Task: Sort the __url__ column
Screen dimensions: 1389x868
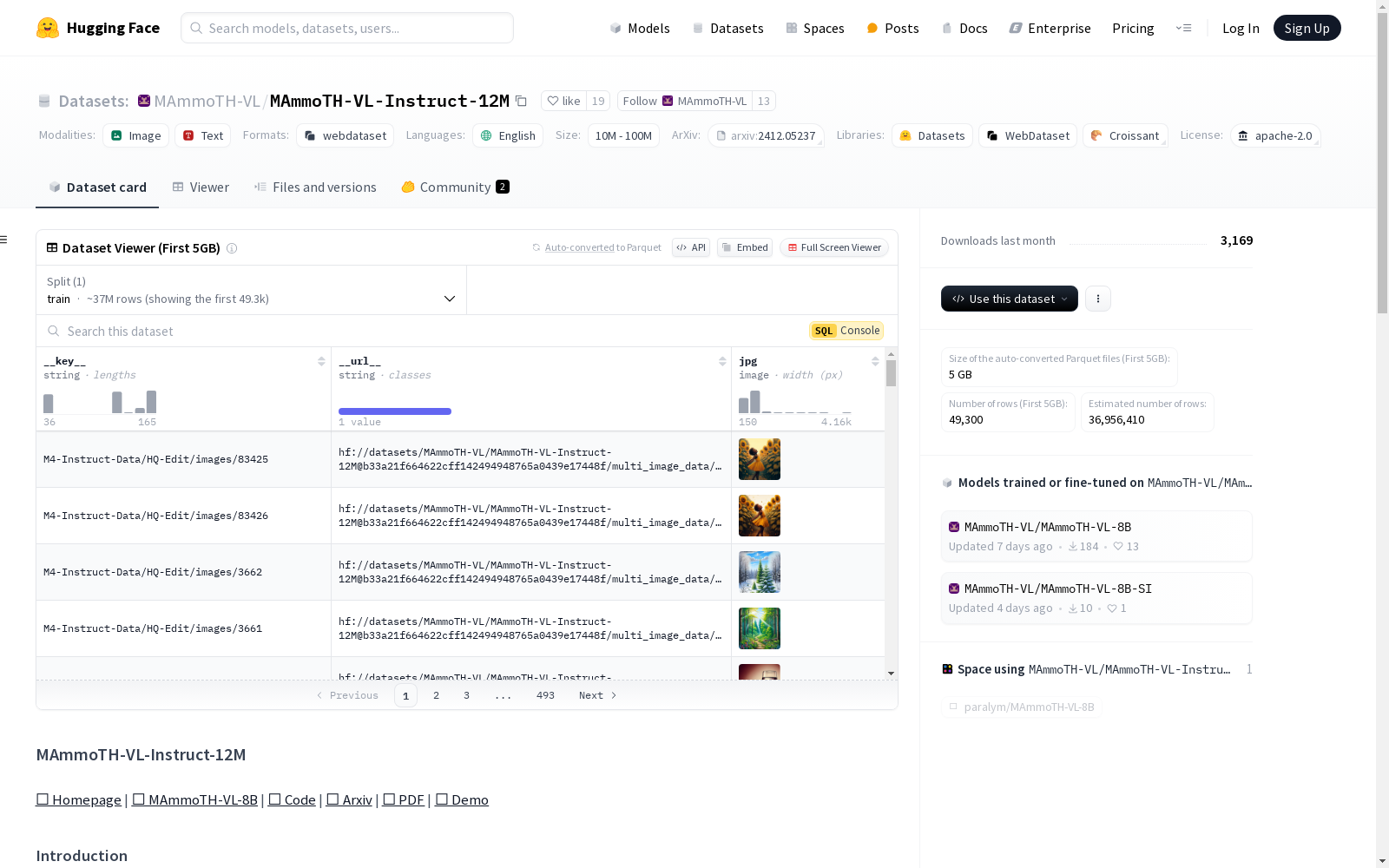Action: 722,361
